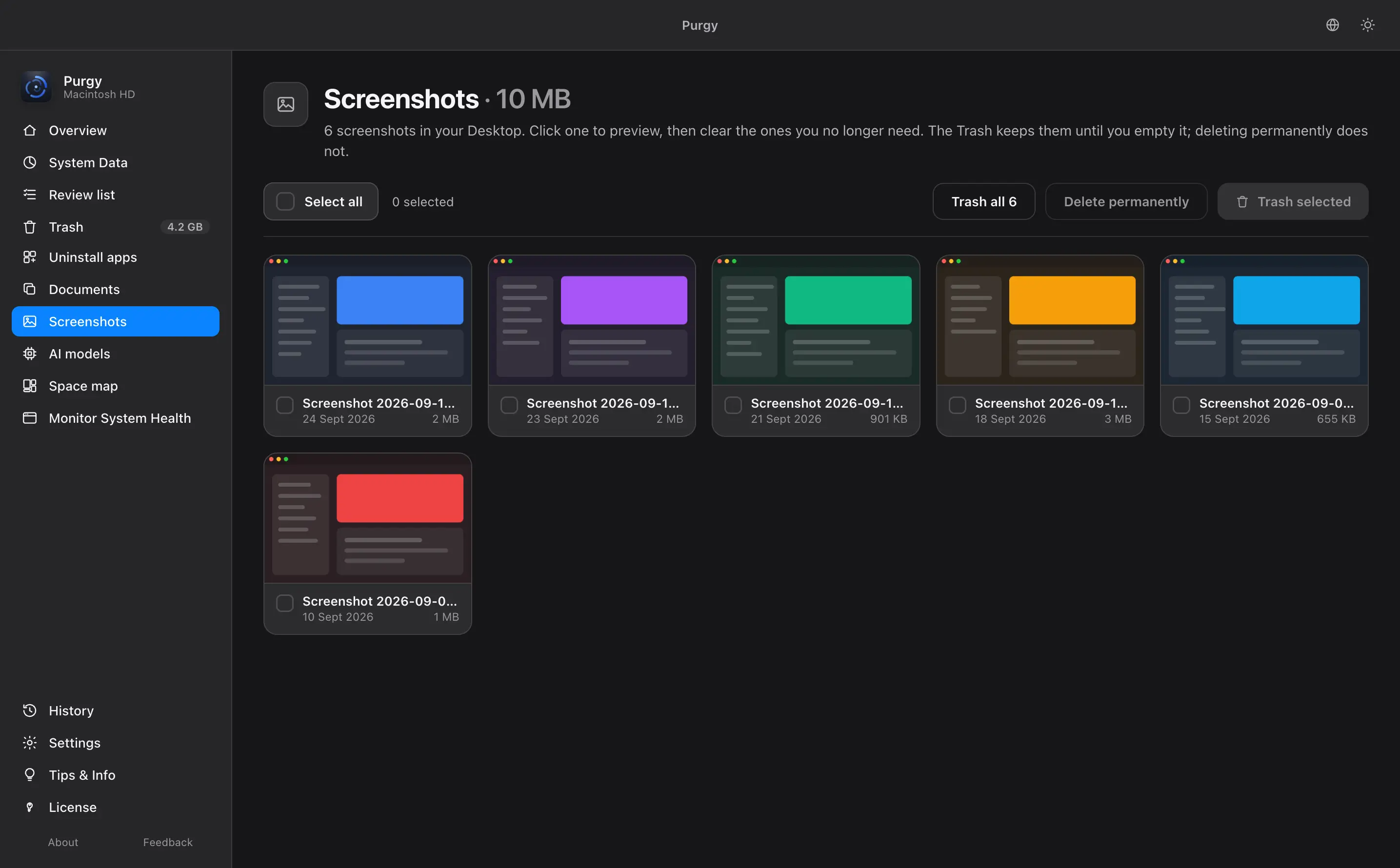Click the 901 KB file size
The width and height of the screenshot is (1400, 868).
(888, 419)
